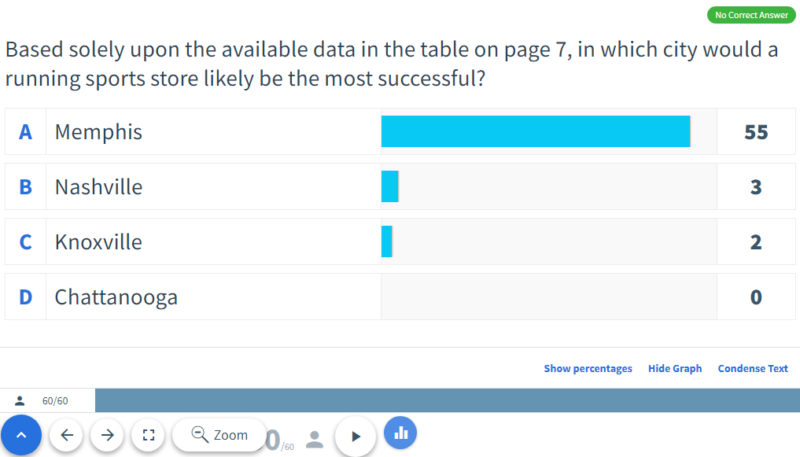Open the participants person icon
800x457 pixels.
[315, 439]
